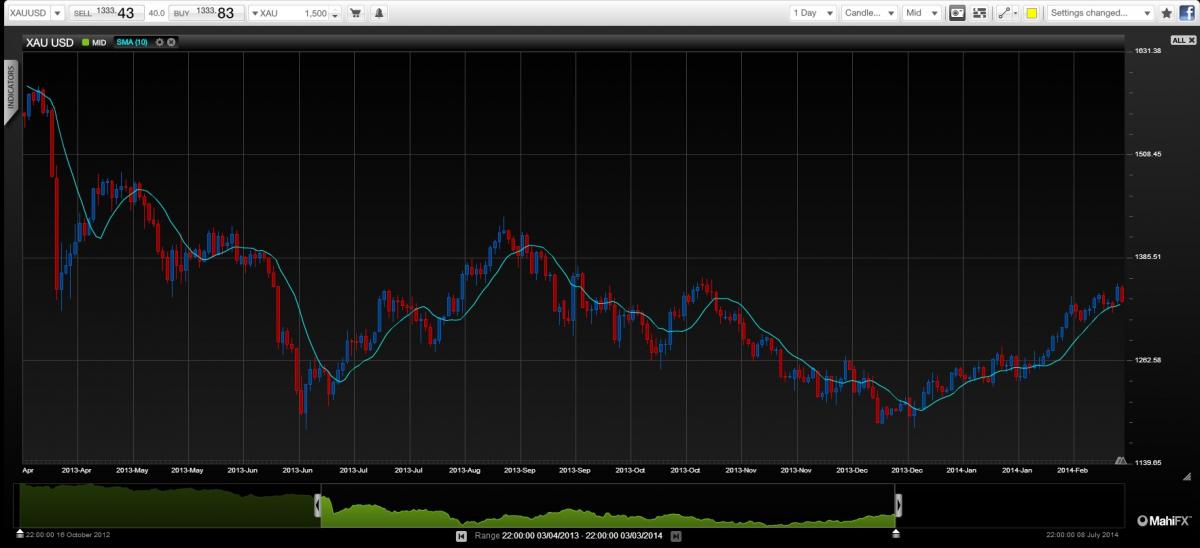The height and width of the screenshot is (548, 1200).
Task: Share chart on Facebook
Action: pos(1186,13)
